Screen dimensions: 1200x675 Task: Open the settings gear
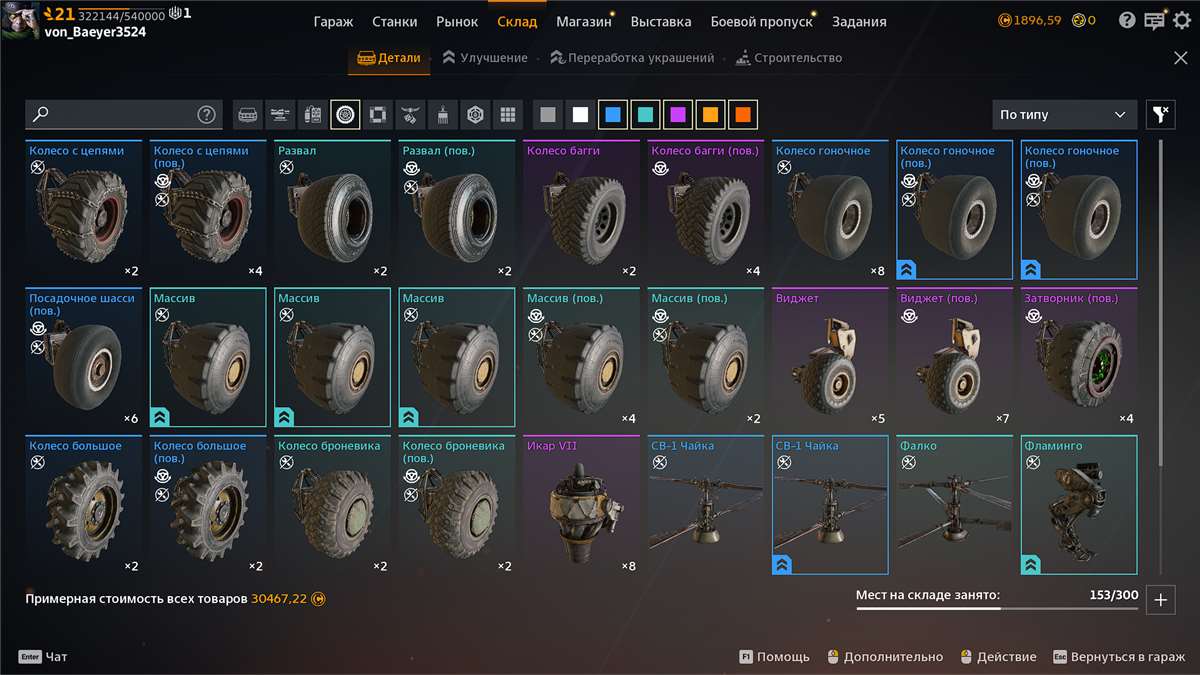(1182, 20)
